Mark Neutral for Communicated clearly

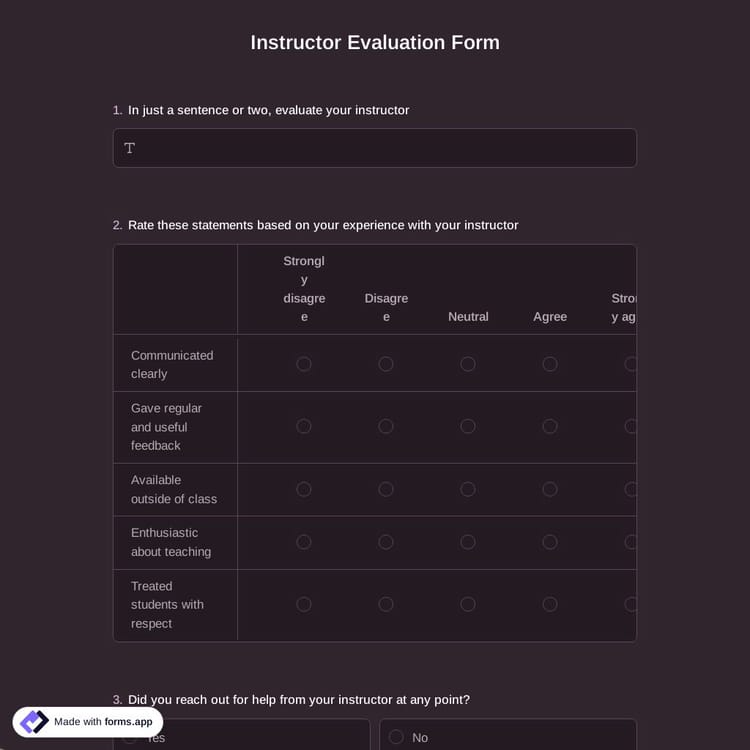(x=468, y=364)
